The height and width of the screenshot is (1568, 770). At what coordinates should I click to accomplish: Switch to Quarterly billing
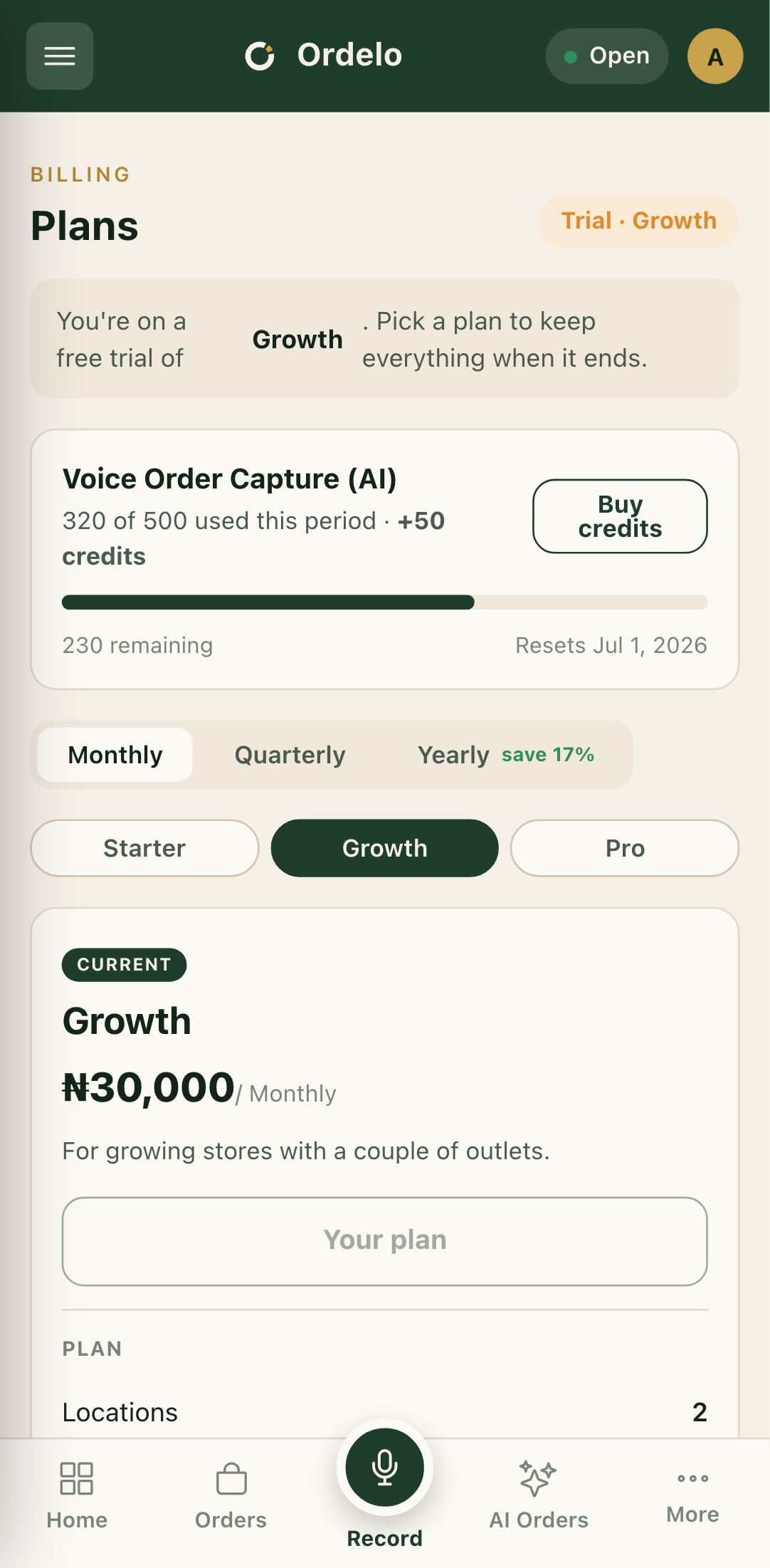coord(290,755)
